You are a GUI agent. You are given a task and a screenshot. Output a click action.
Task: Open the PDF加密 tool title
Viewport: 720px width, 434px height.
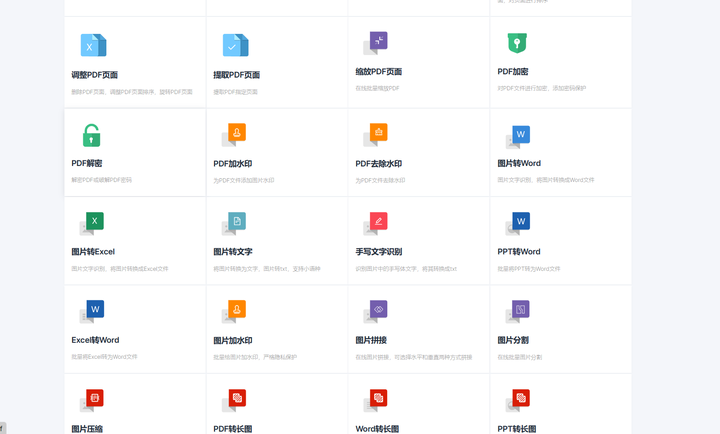pyautogui.click(x=513, y=72)
